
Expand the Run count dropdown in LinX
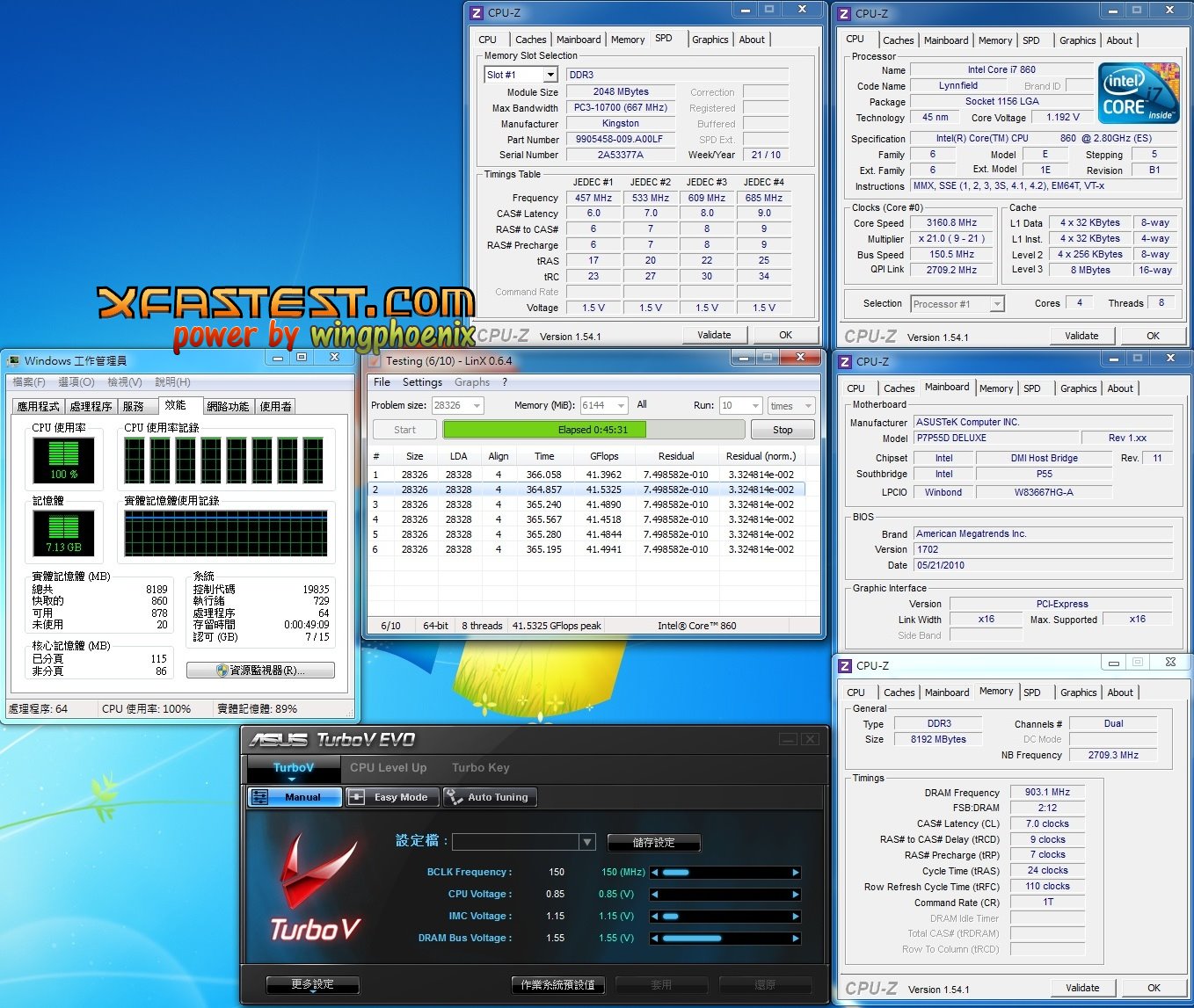pos(755,406)
